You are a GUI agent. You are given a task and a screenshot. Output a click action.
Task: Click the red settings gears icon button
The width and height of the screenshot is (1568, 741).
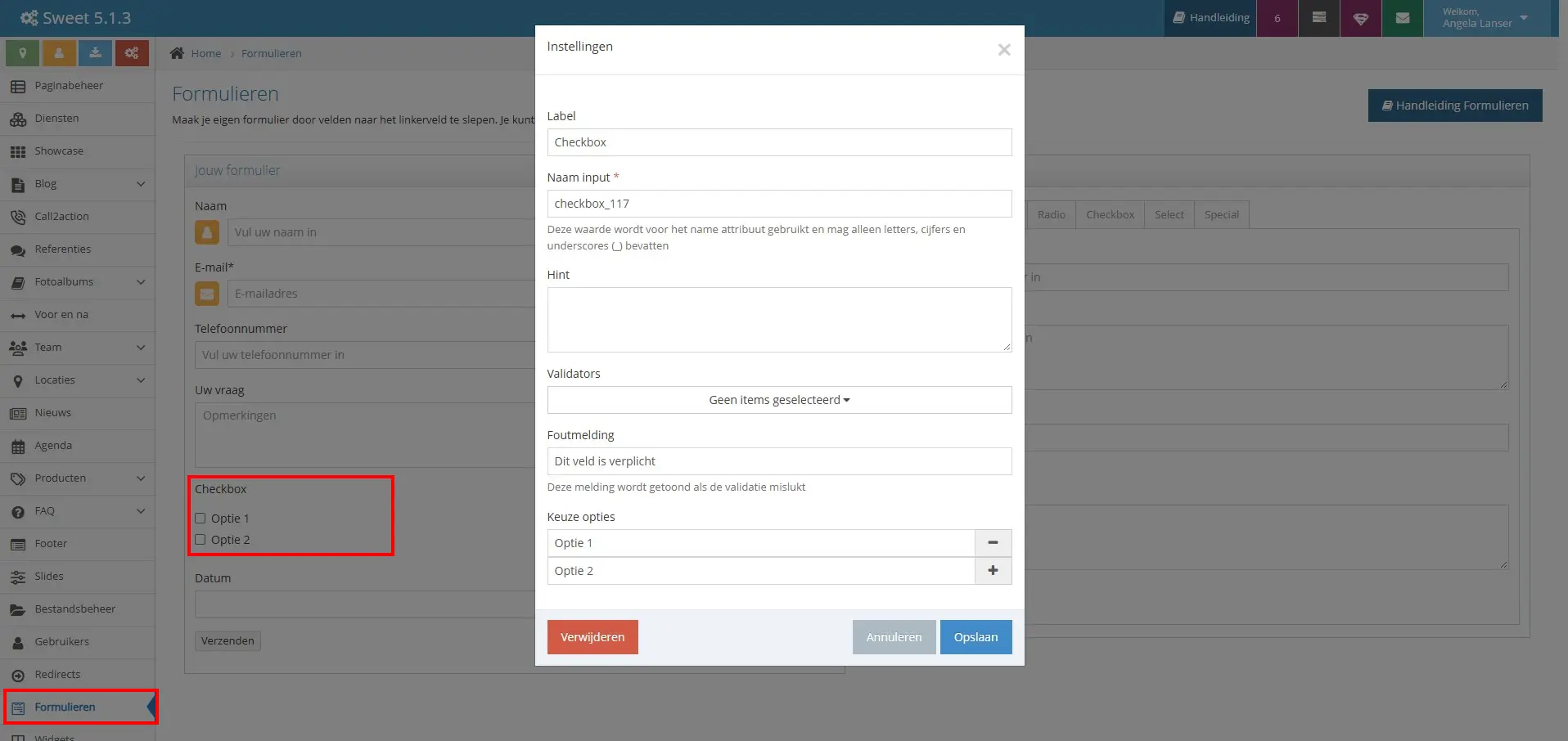coord(132,53)
